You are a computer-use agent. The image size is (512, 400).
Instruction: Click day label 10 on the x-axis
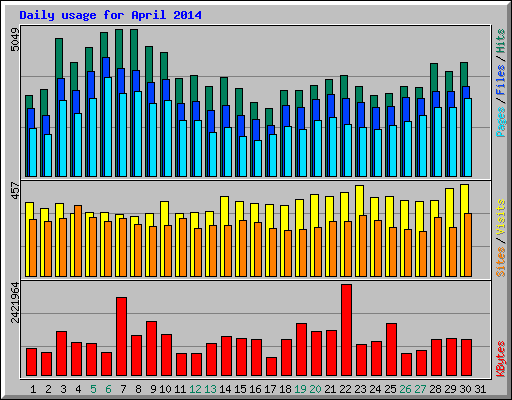165,389
